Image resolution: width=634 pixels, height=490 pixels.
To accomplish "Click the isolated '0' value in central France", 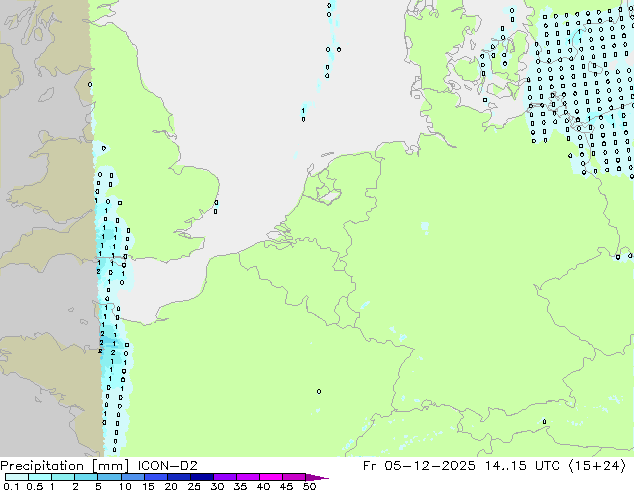I will coord(319,391).
